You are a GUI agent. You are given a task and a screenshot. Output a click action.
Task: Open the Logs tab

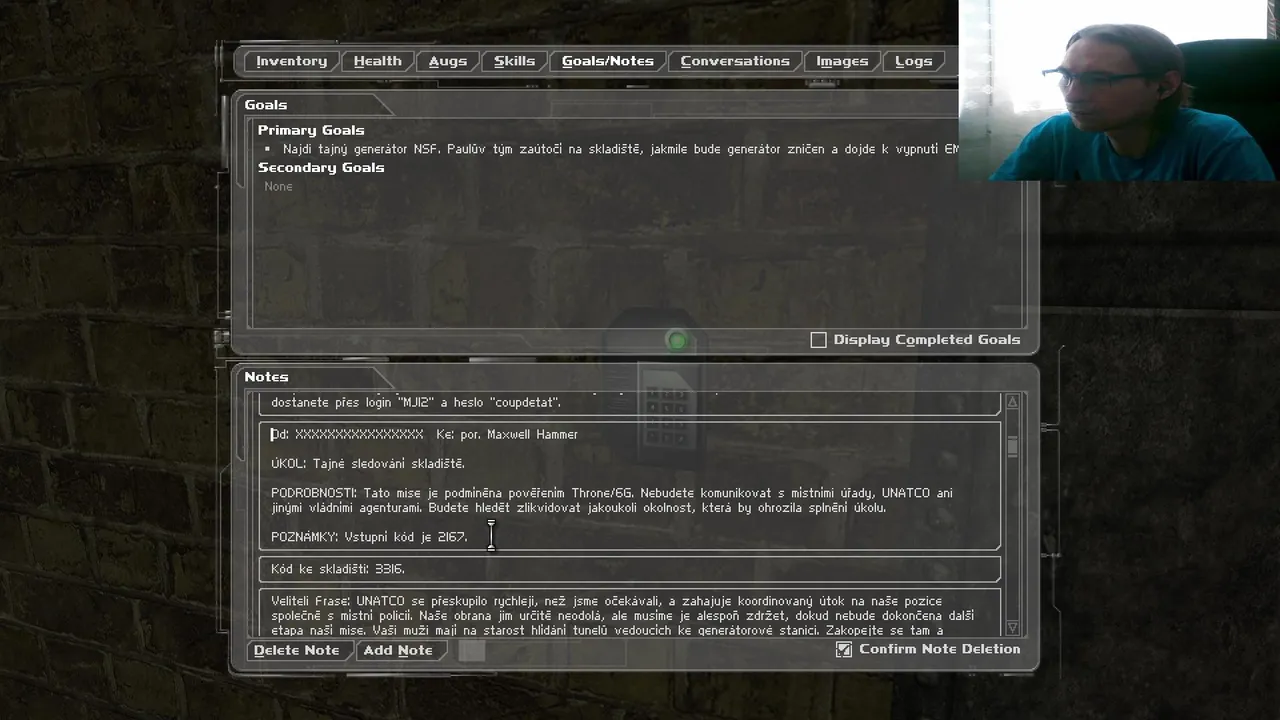(913, 61)
